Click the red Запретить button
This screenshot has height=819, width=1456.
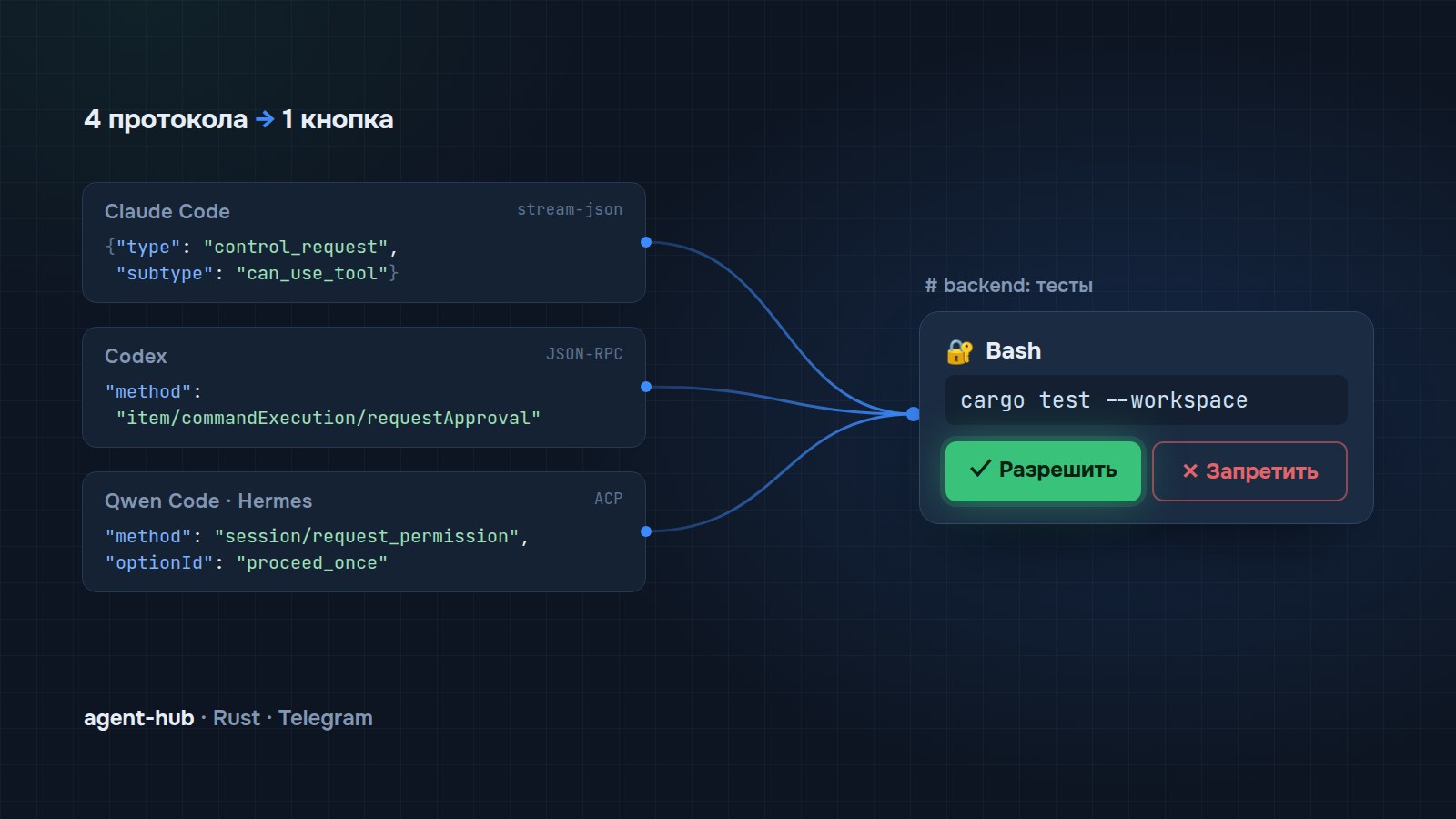pos(1249,471)
